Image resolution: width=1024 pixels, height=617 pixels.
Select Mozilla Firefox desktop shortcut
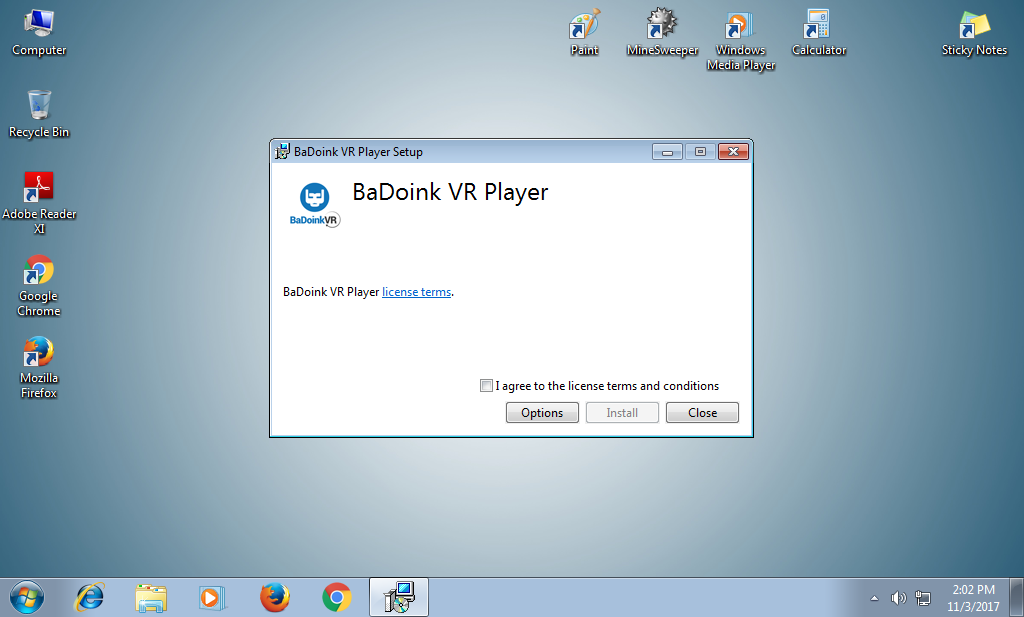click(39, 367)
